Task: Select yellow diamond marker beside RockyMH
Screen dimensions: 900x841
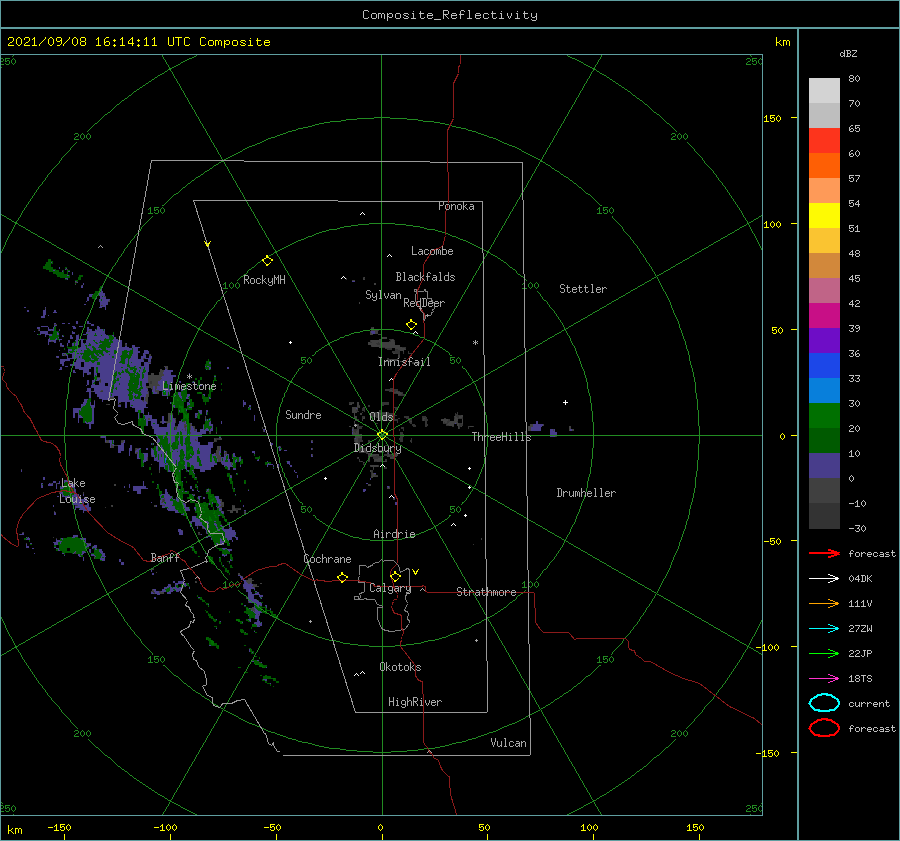Action: tap(267, 261)
